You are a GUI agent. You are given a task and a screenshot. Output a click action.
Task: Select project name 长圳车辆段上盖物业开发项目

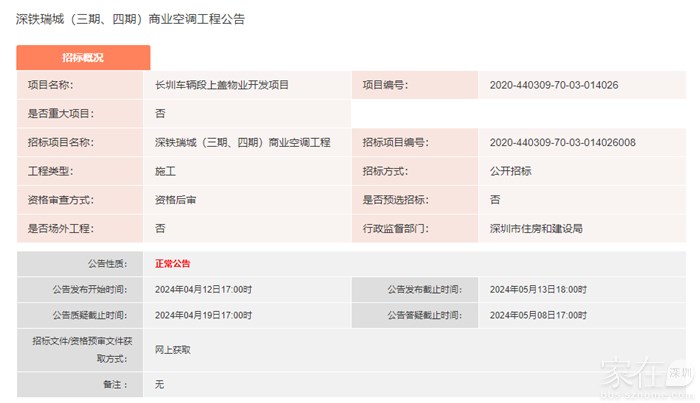click(x=222, y=86)
